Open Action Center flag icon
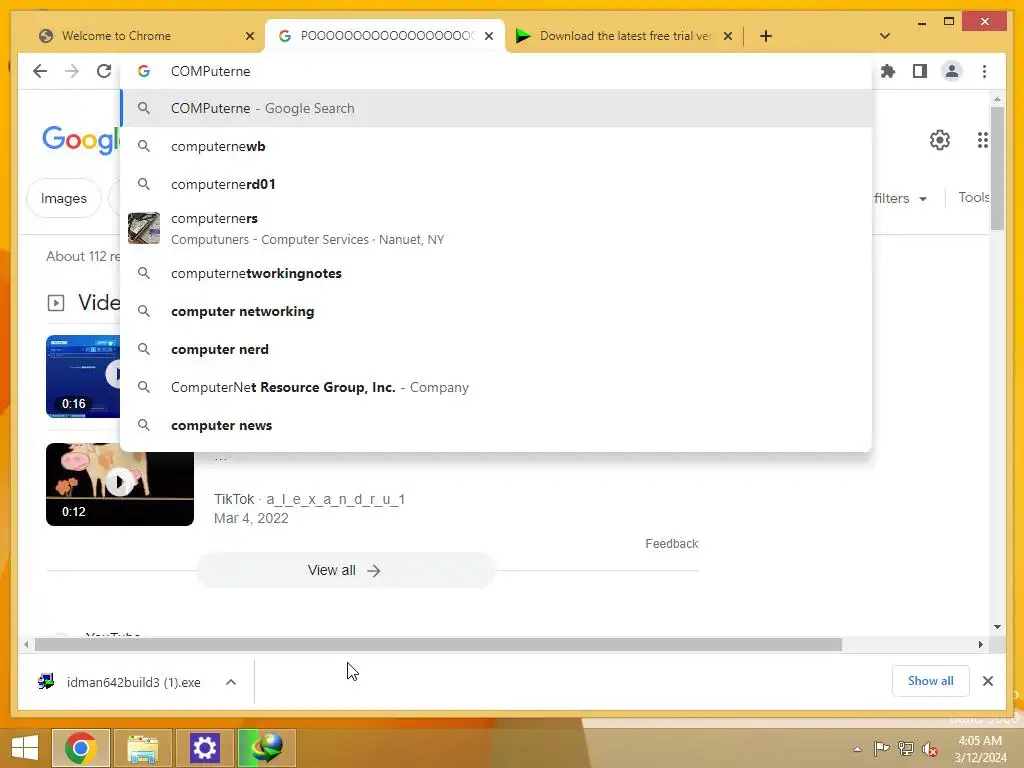Screen dimensions: 1024x768 pyautogui.click(x=881, y=749)
